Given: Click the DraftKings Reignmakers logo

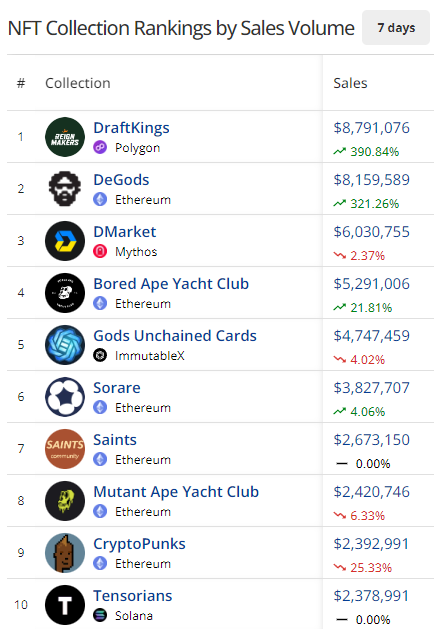Looking at the screenshot, I should tap(65, 137).
